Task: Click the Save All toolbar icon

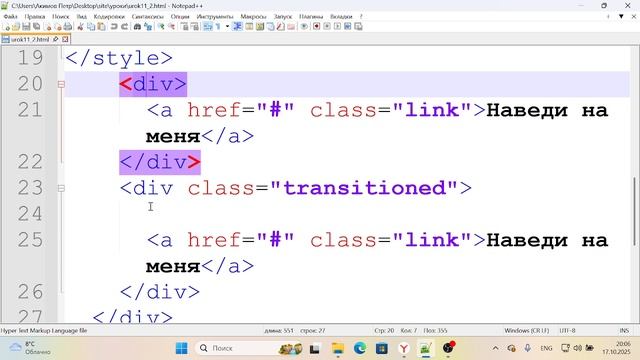Action: click(x=37, y=27)
